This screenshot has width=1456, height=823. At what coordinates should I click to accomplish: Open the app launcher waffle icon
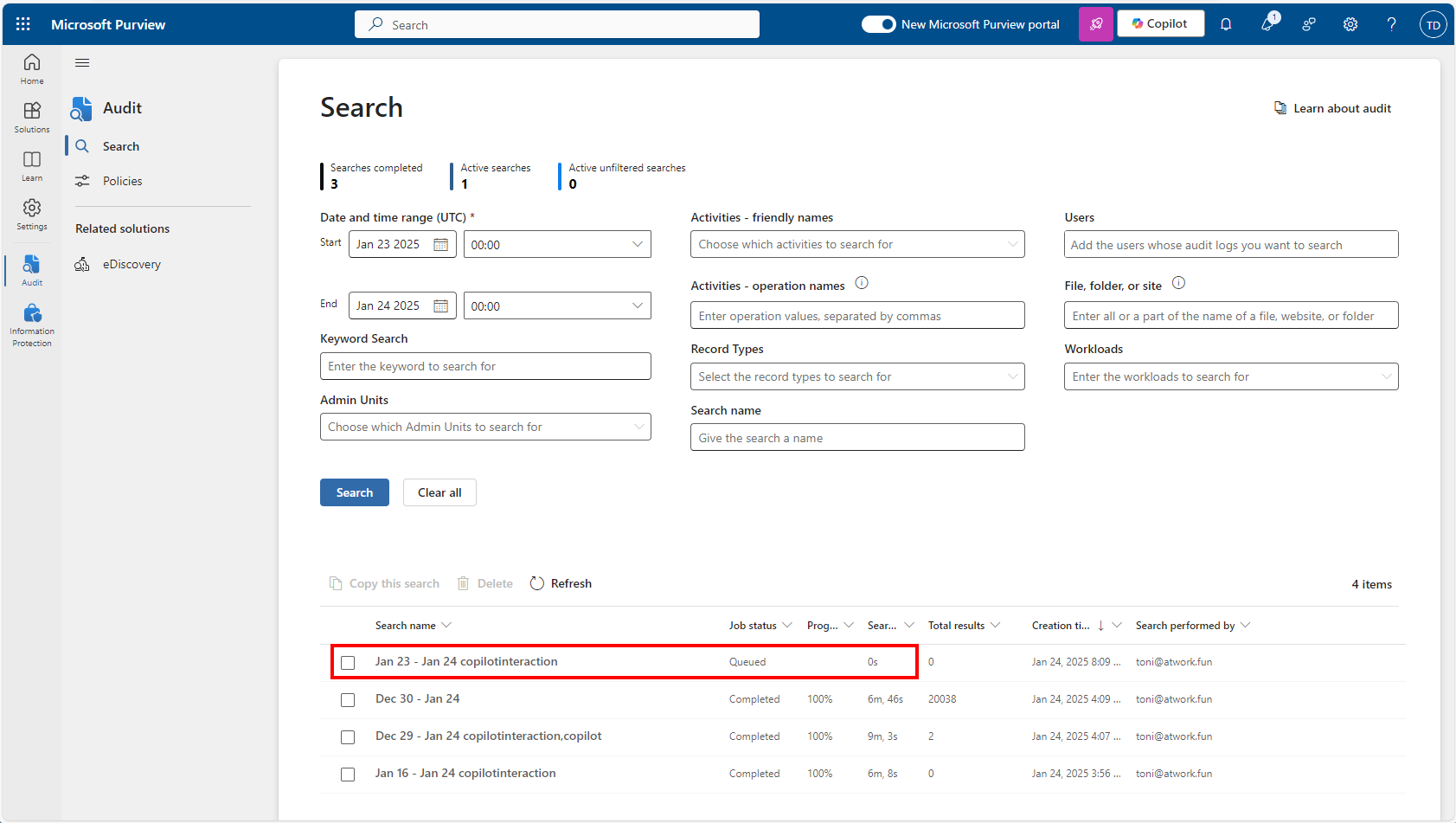(x=23, y=24)
